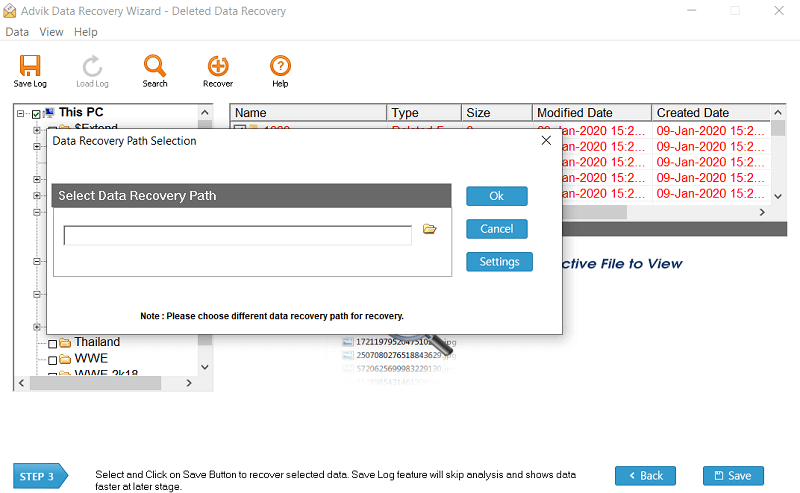
Task: Click the Save Log toolbar icon
Action: coord(30,66)
